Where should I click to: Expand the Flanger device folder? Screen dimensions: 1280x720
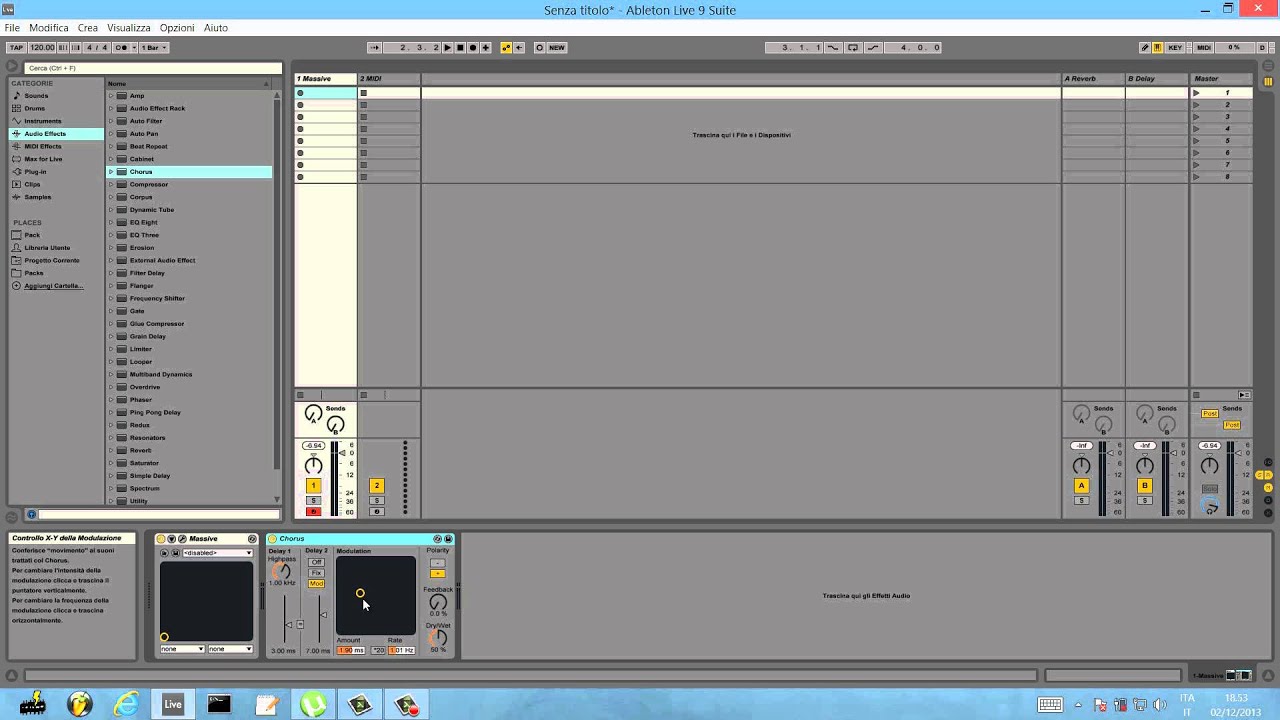[111, 286]
